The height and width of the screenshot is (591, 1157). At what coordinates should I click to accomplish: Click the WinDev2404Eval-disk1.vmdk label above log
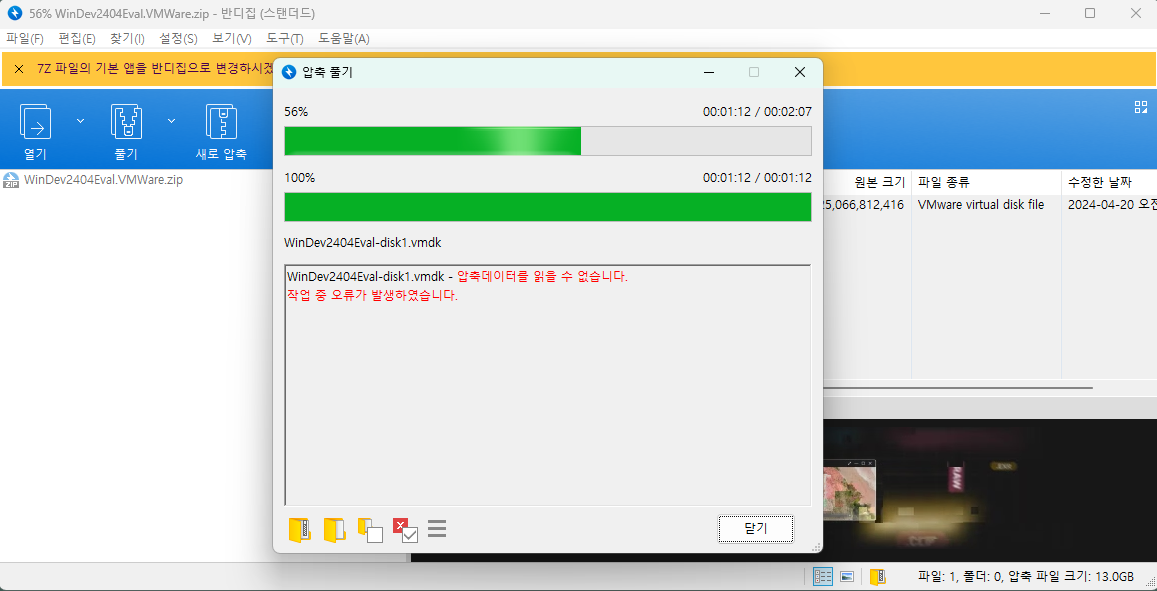363,242
